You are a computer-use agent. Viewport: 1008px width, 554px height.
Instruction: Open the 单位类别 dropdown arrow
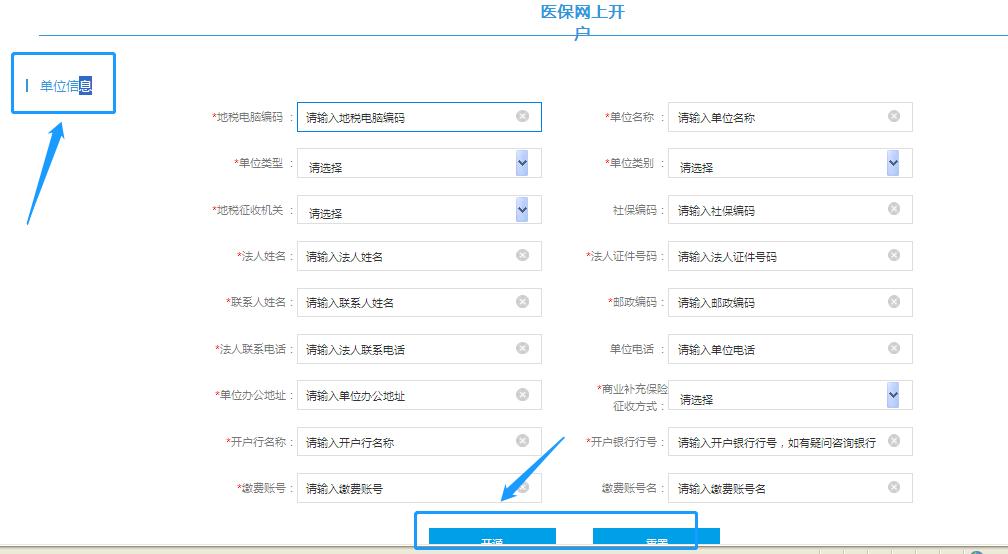tap(893, 163)
